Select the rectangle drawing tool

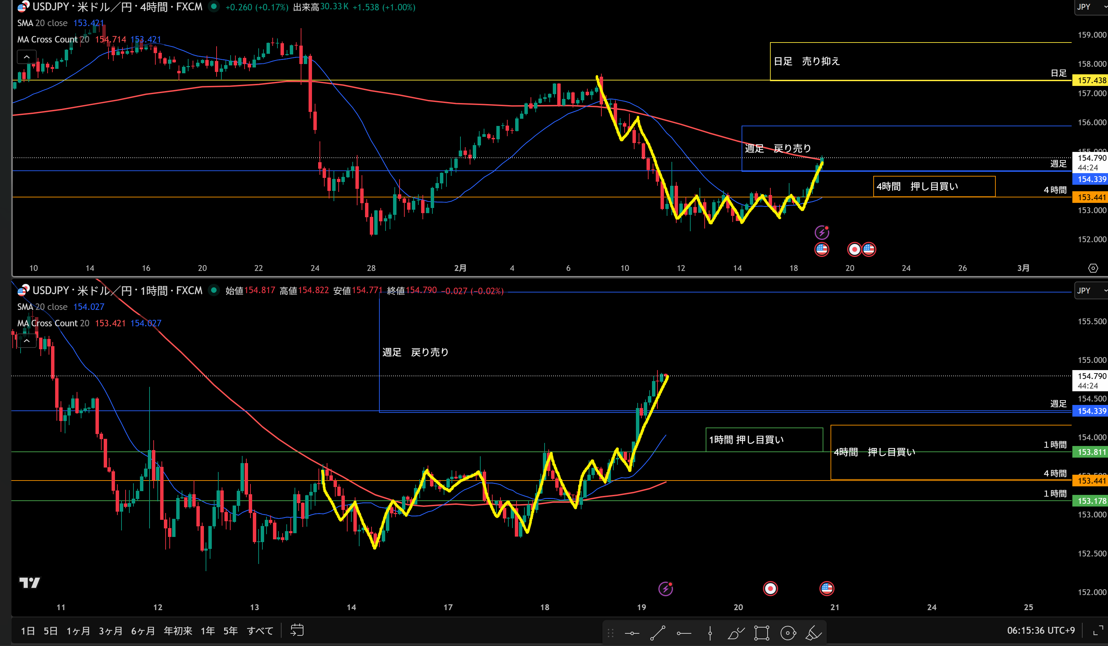point(762,633)
